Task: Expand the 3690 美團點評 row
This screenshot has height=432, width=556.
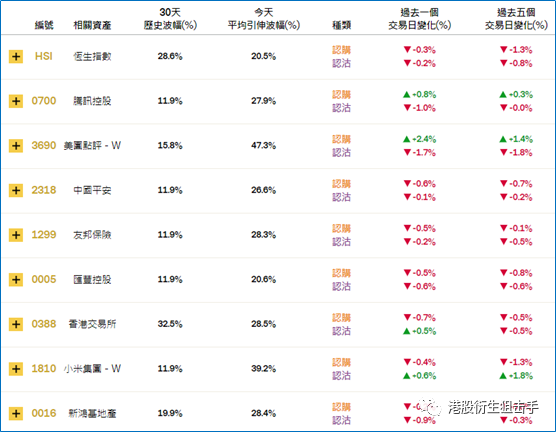Action: click(x=16, y=146)
